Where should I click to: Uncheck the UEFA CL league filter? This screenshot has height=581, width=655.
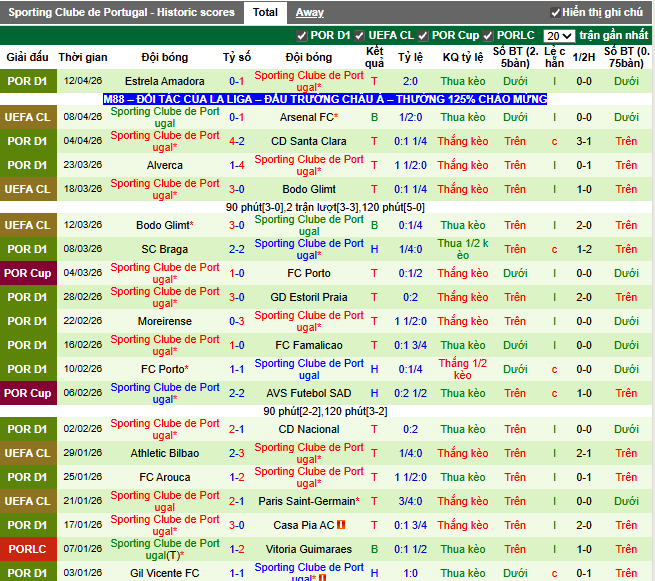coord(361,35)
